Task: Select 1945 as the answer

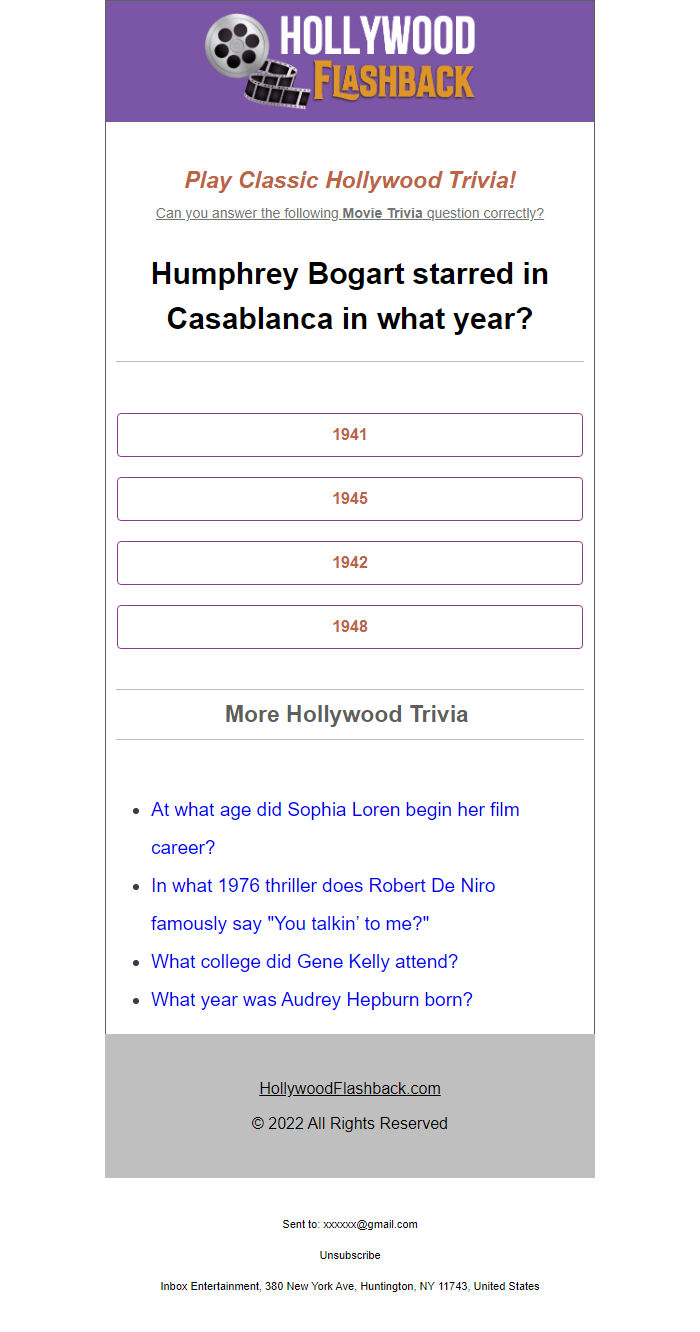Action: click(350, 499)
